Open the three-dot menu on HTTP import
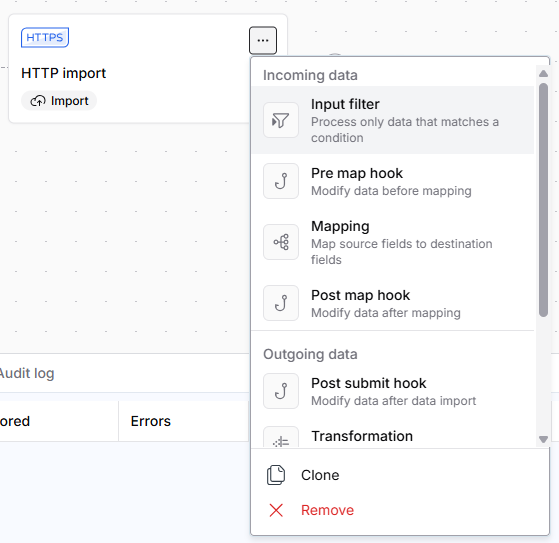Viewport: 559px width, 543px height. coord(263,40)
